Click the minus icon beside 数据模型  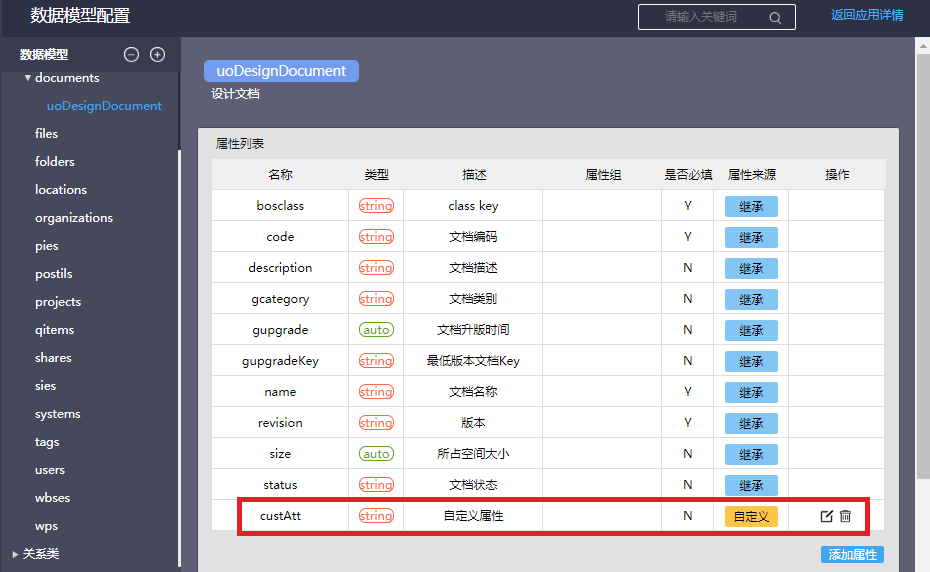click(x=131, y=55)
